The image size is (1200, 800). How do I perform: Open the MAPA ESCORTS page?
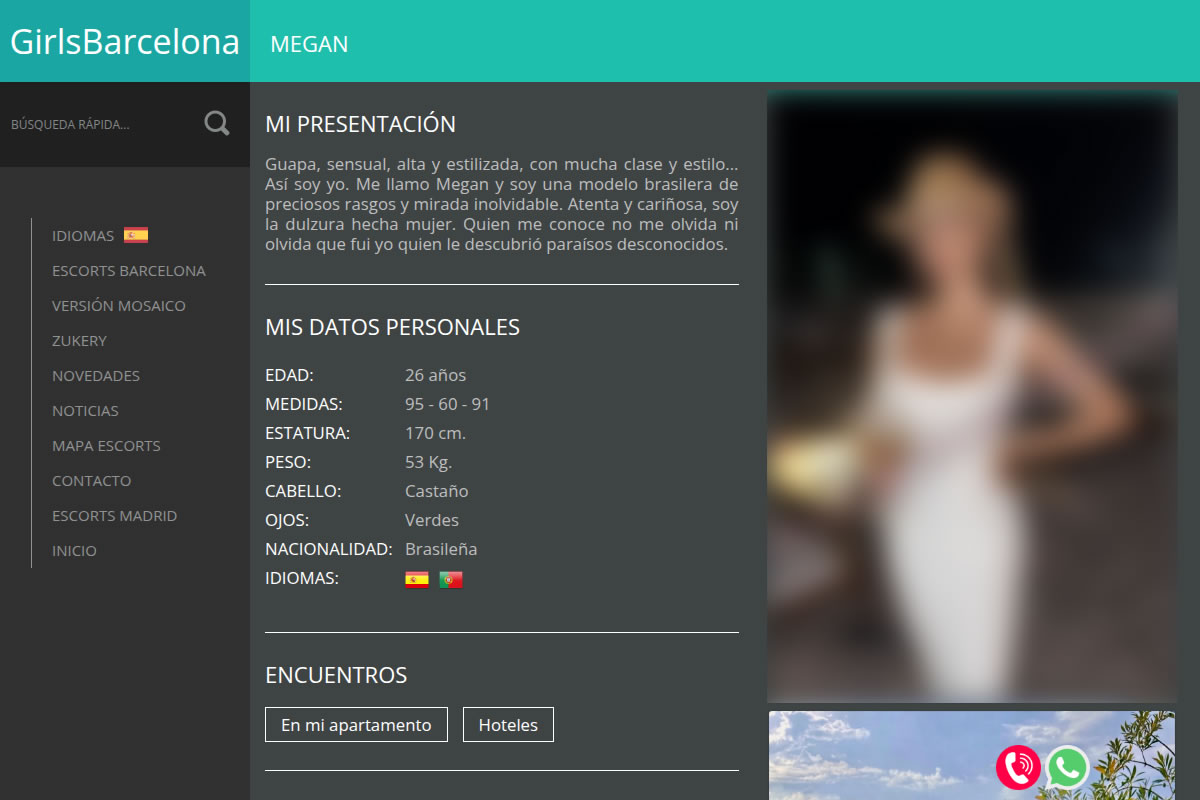(x=106, y=445)
